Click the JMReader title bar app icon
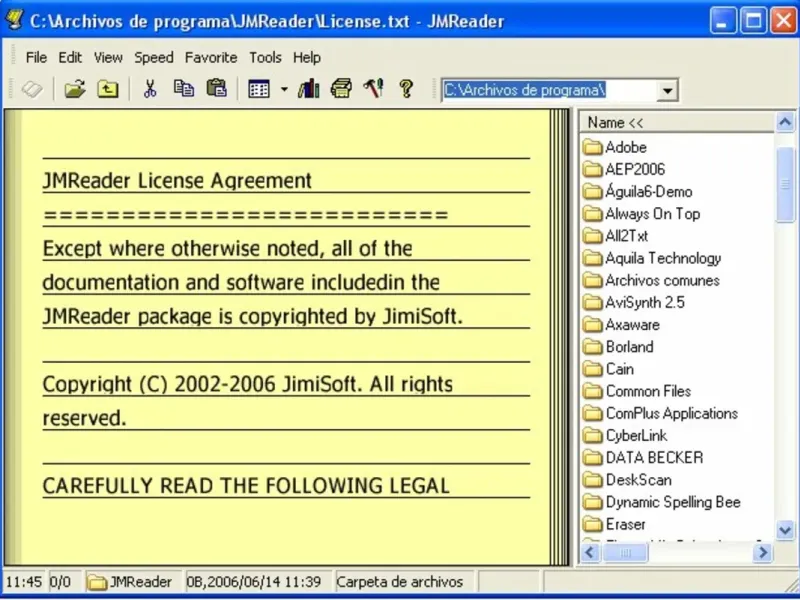800x600 pixels. (x=14, y=20)
